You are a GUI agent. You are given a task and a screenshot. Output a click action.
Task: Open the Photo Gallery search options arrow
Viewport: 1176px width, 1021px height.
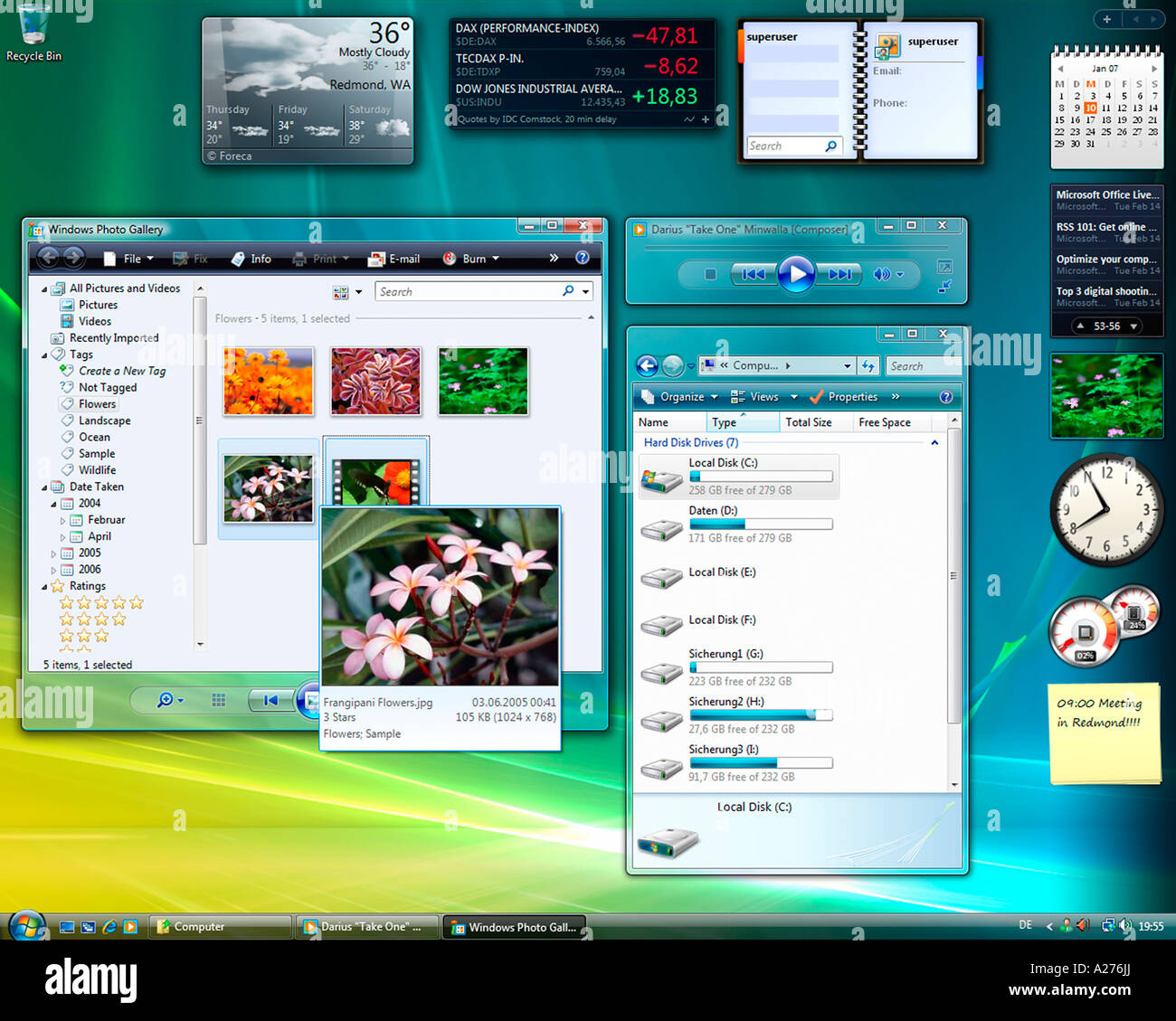click(x=586, y=292)
